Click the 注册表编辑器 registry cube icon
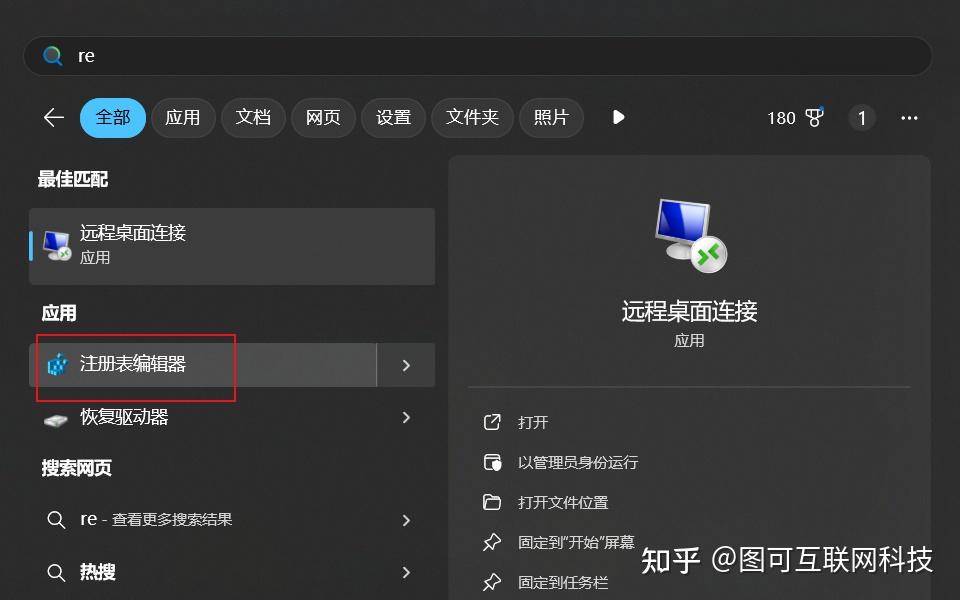Viewport: 960px width, 600px height. [58, 365]
